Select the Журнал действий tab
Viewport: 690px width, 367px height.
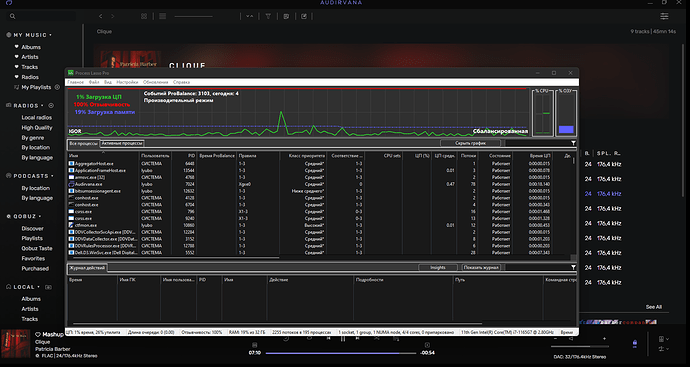87,268
